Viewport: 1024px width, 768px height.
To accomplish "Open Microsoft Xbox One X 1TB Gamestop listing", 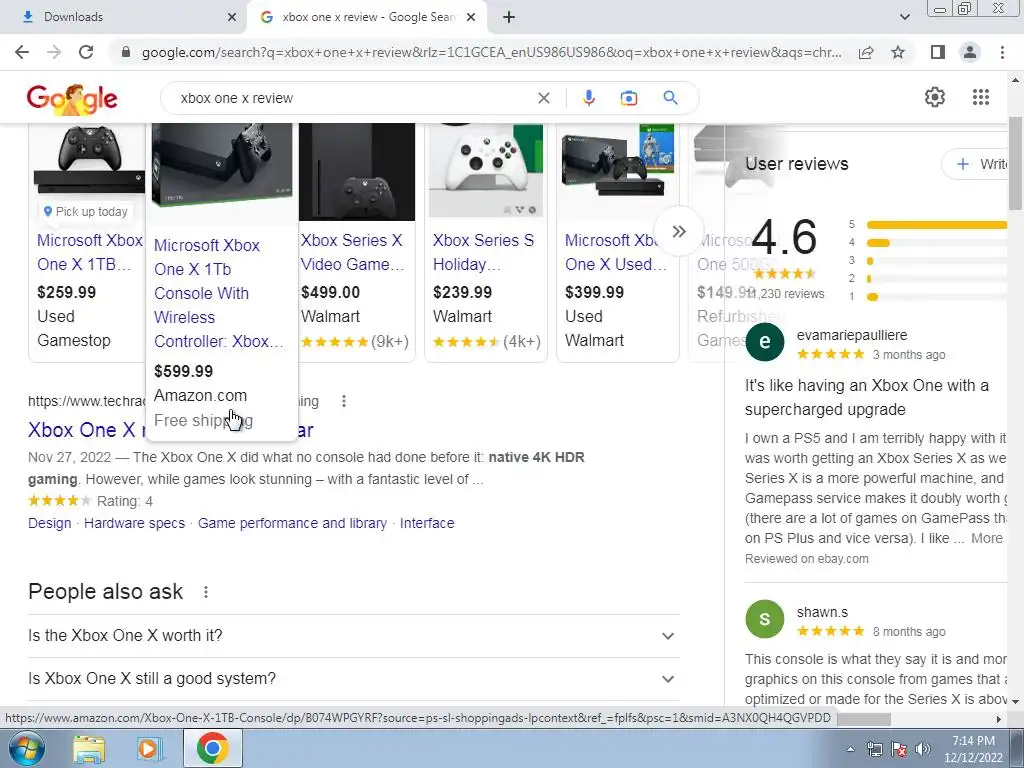I will coord(89,252).
